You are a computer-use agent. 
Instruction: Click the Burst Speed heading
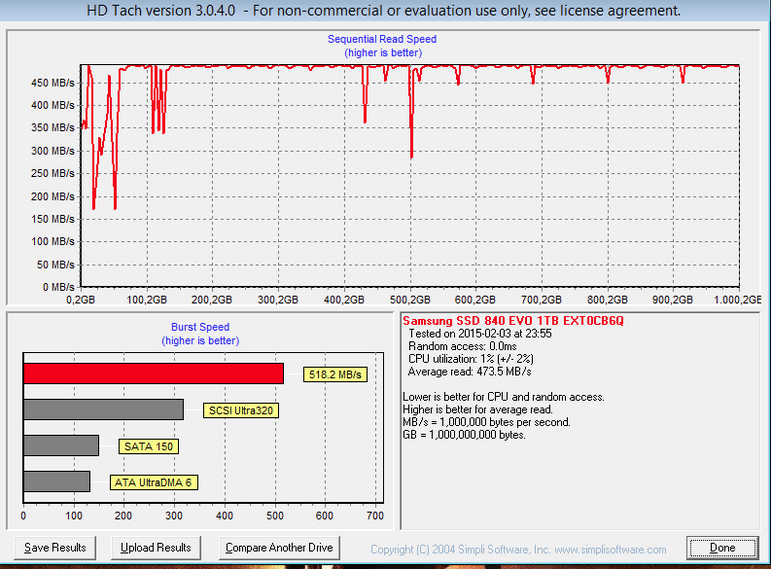pos(200,327)
